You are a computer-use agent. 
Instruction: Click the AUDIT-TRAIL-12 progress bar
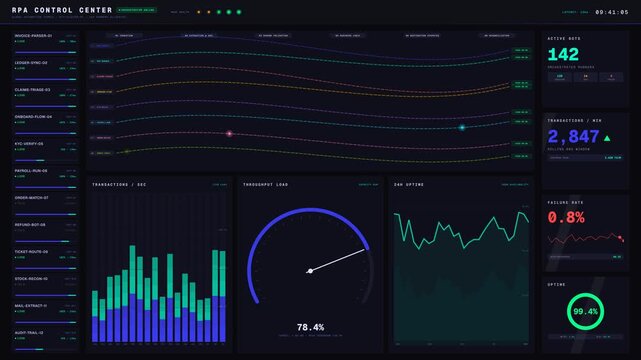45,349
